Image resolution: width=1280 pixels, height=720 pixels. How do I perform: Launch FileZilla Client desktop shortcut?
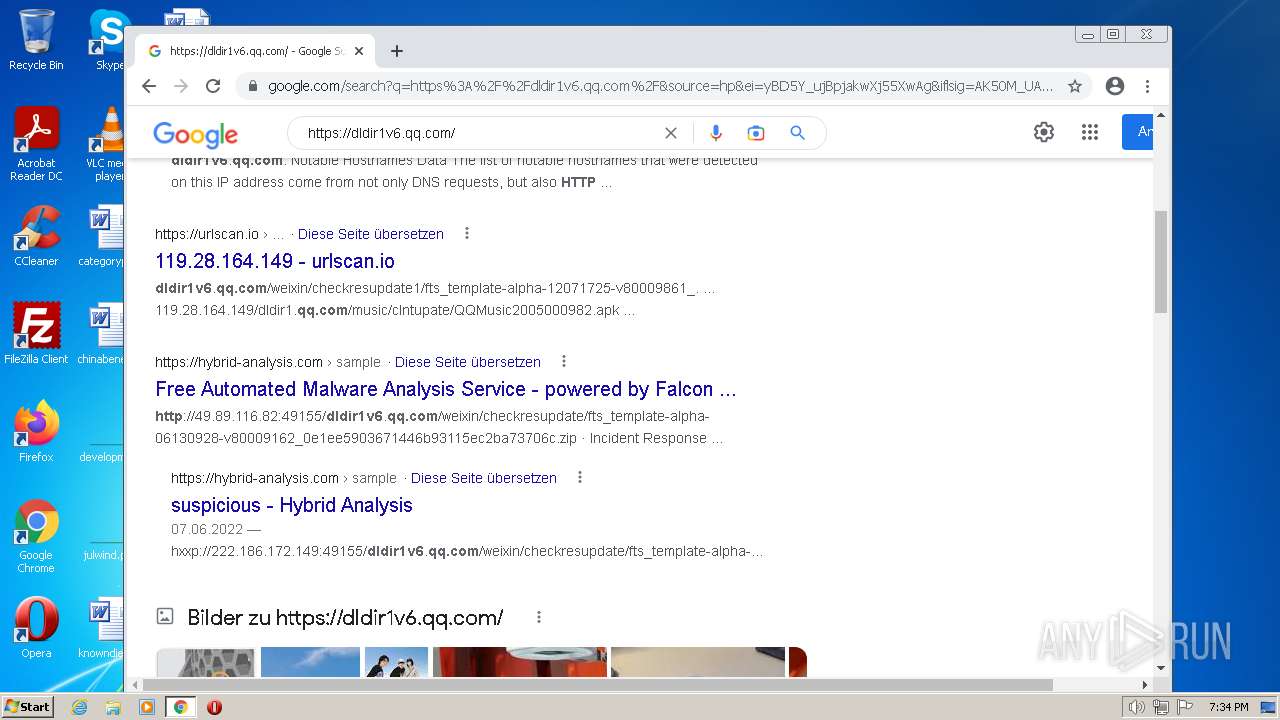click(36, 334)
